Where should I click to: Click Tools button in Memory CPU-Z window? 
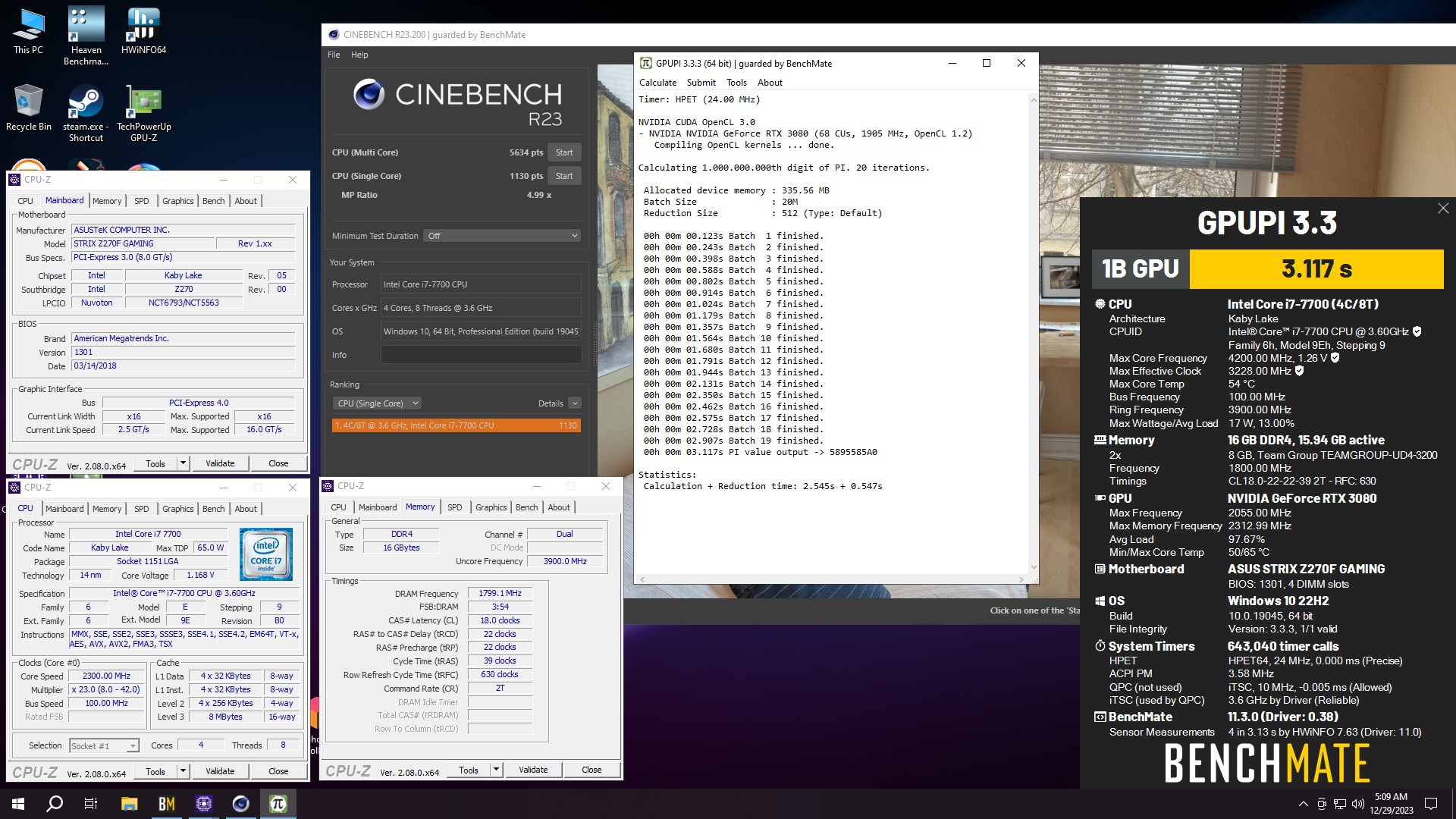point(469,770)
